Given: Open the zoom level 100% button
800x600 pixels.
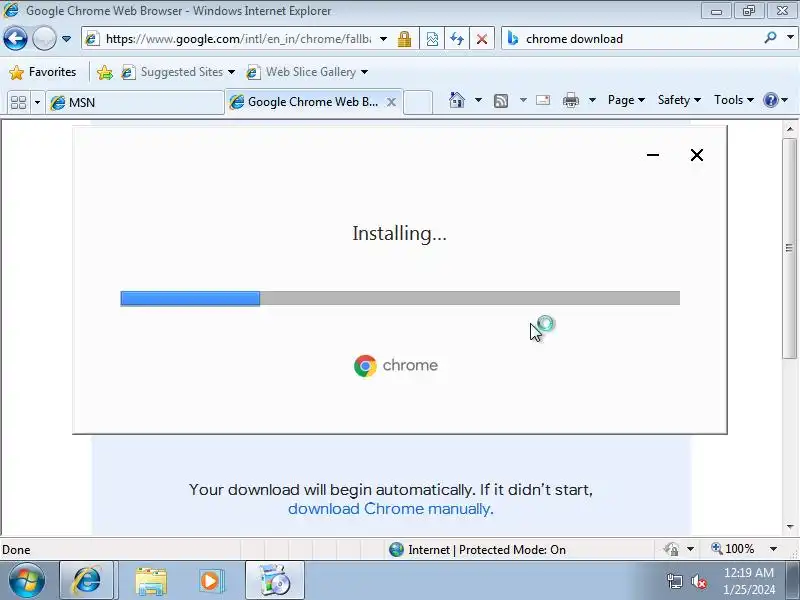Looking at the screenshot, I should click(x=733, y=549).
